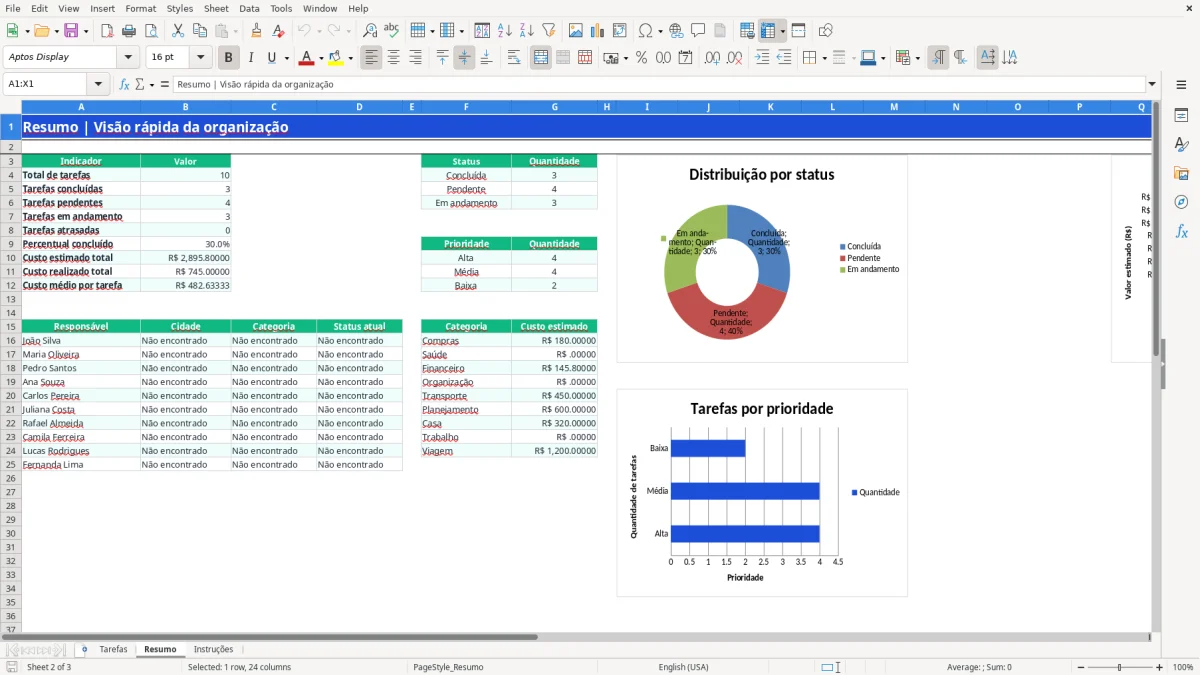The height and width of the screenshot is (675, 1200).
Task: Click the Cut scissors icon
Action: pyautogui.click(x=177, y=31)
